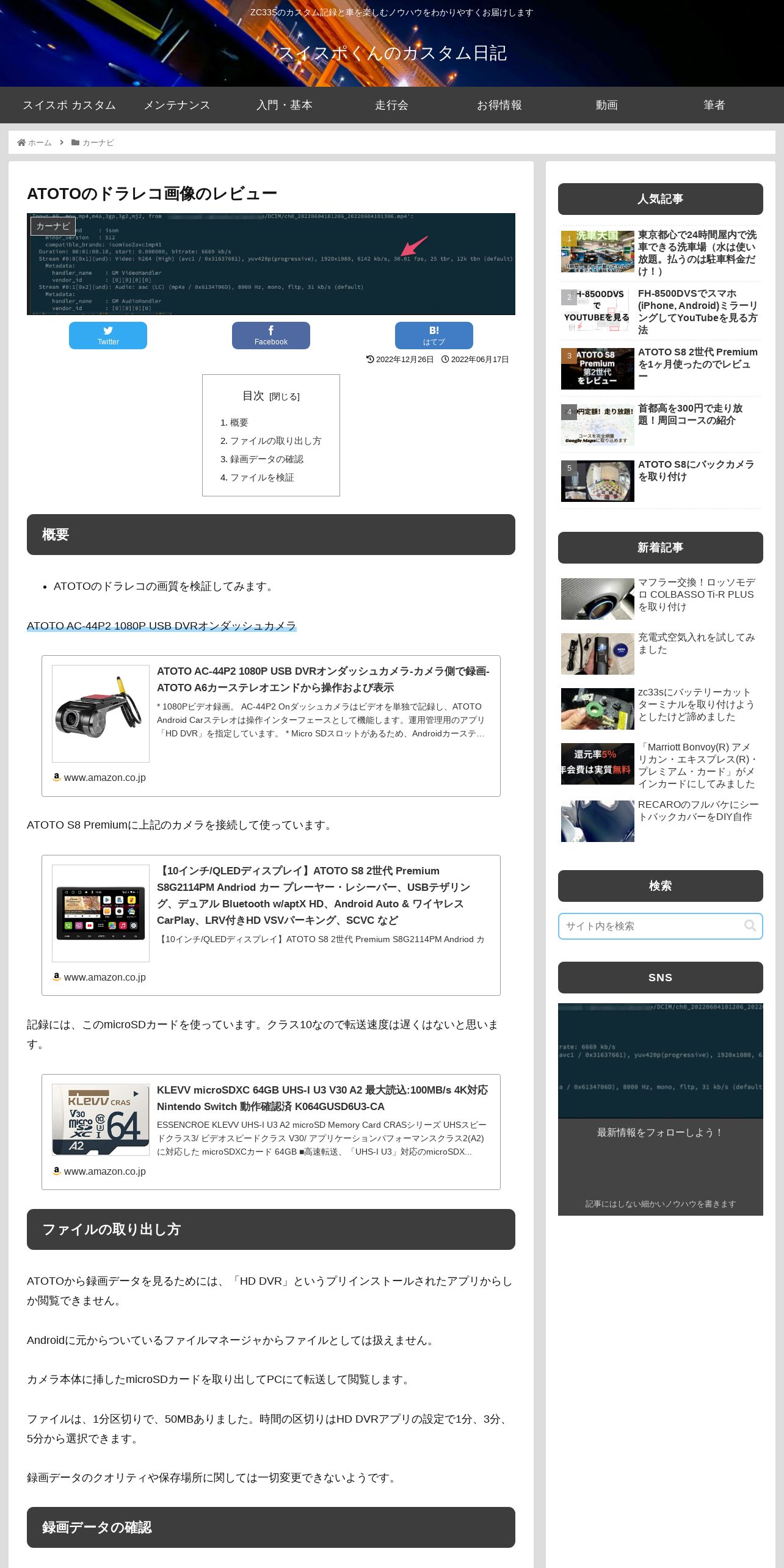Open KLEVV microSDXC 64GB Amazon card
The image size is (784, 1568).
click(271, 1132)
